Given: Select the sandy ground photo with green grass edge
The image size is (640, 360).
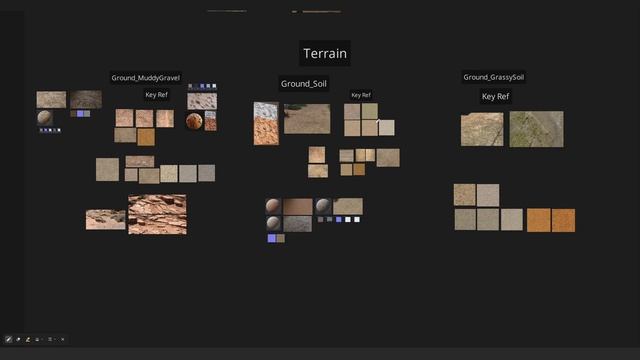Looking at the screenshot, I should [x=307, y=119].
